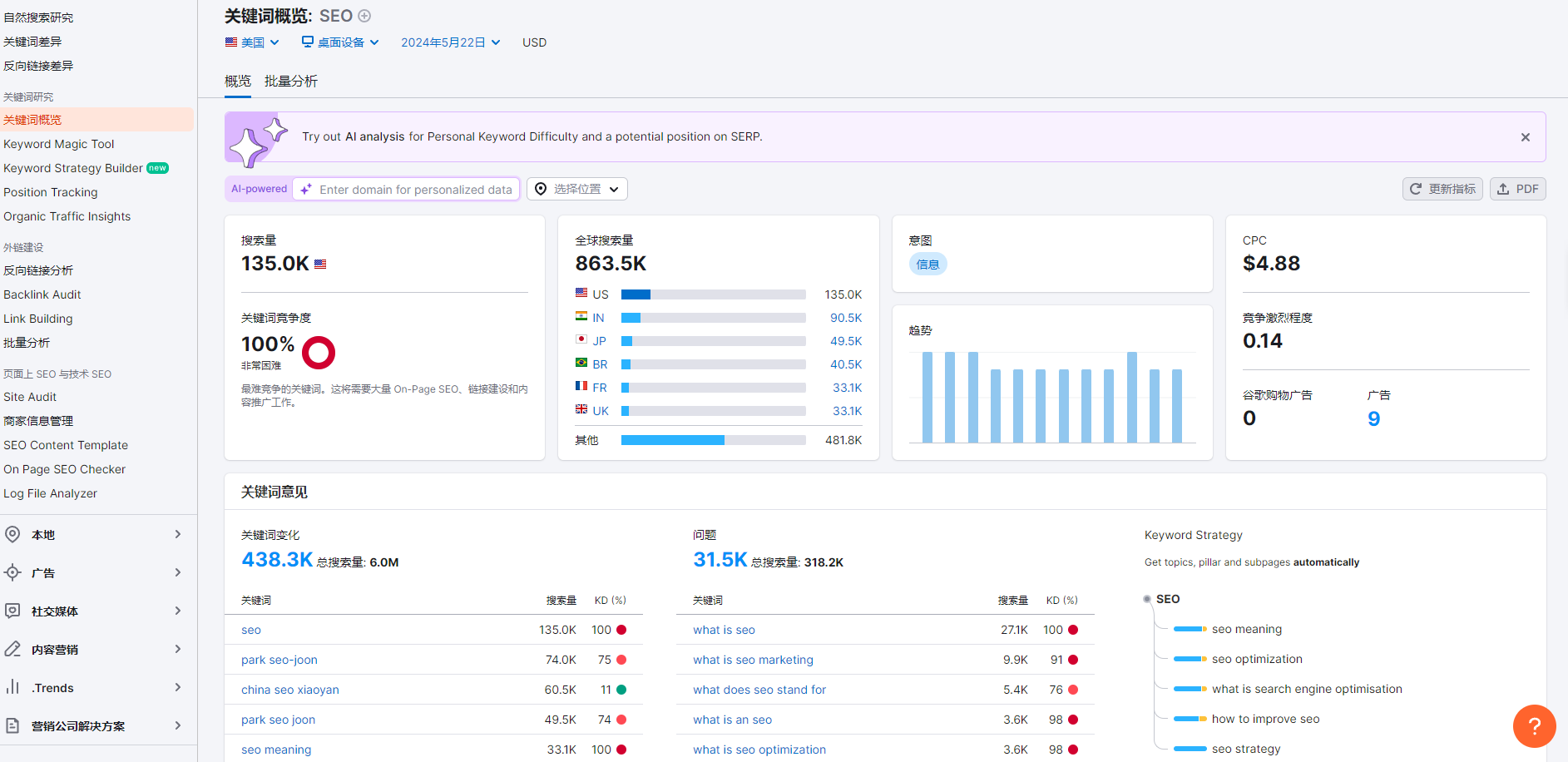
Task: Open On Page SEO Checker in sidebar
Action: click(x=65, y=469)
